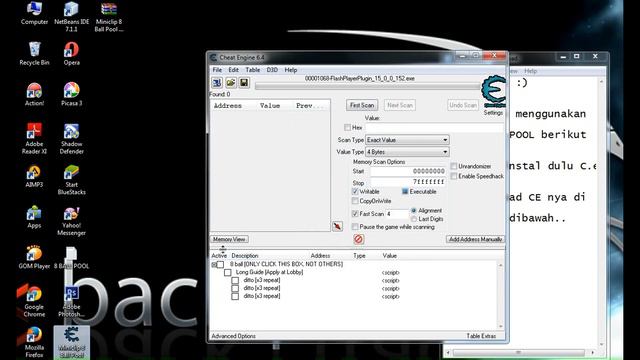Open the Value Type 4 Bytes dropdown

pos(407,152)
